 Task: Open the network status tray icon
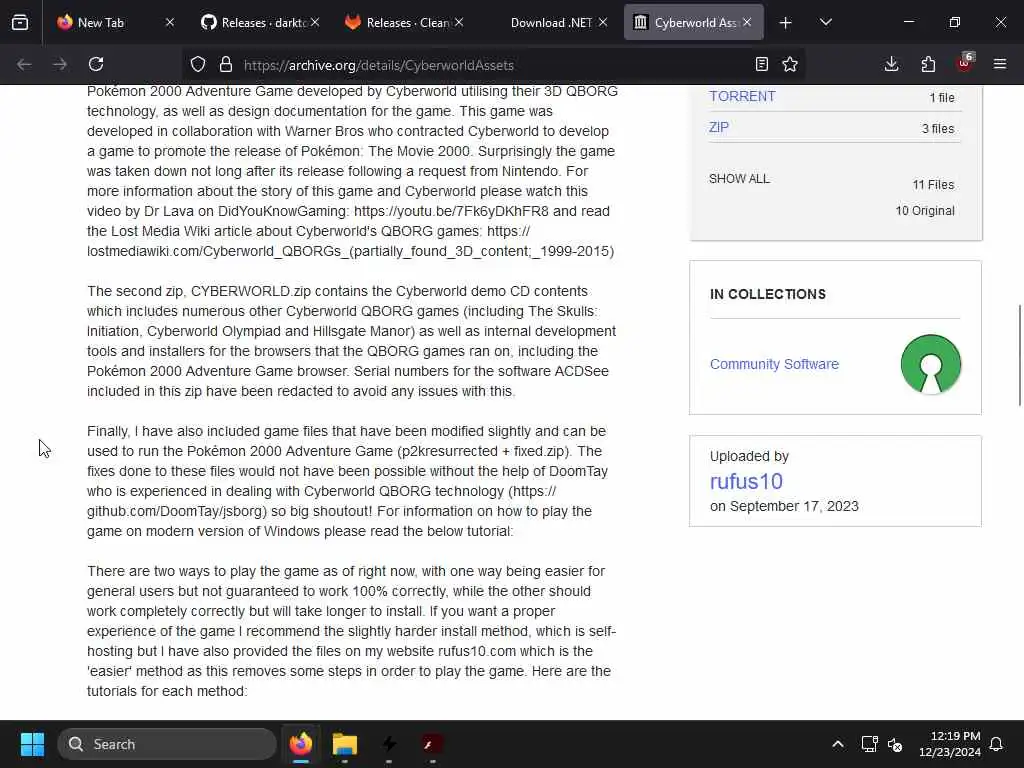click(869, 744)
